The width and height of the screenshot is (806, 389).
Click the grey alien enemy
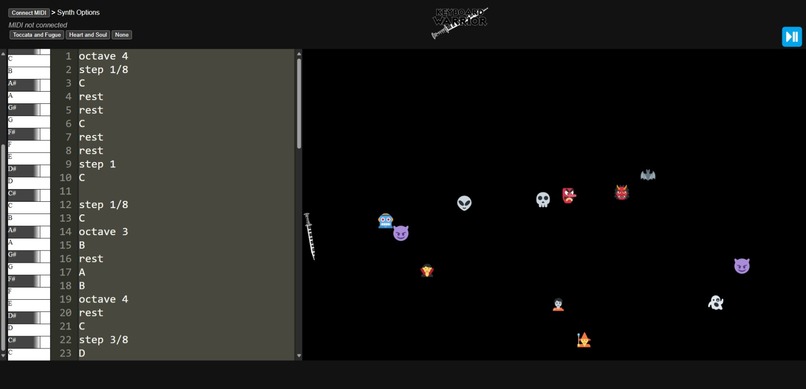[464, 203]
